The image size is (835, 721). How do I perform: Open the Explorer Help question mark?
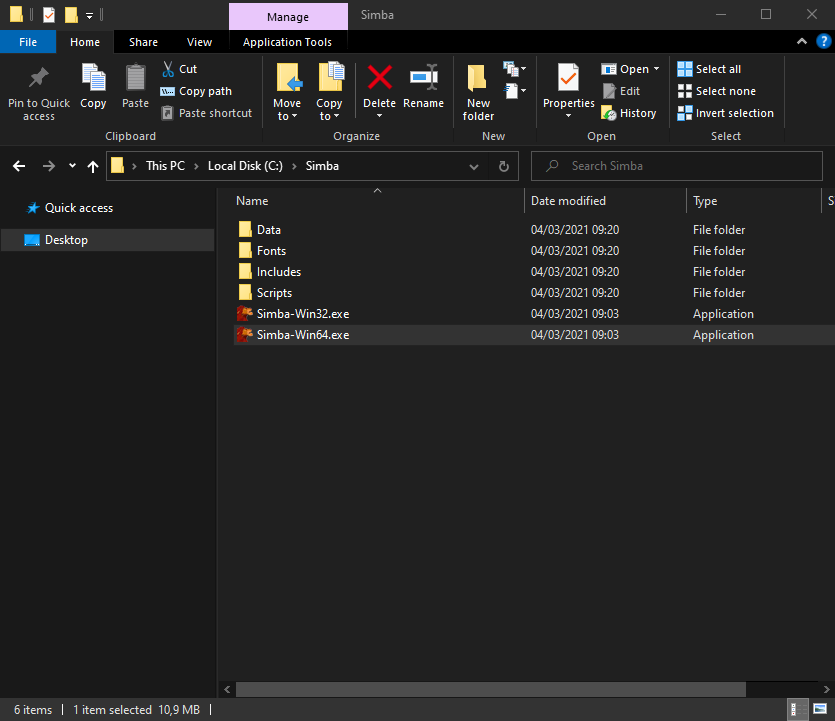(x=823, y=42)
